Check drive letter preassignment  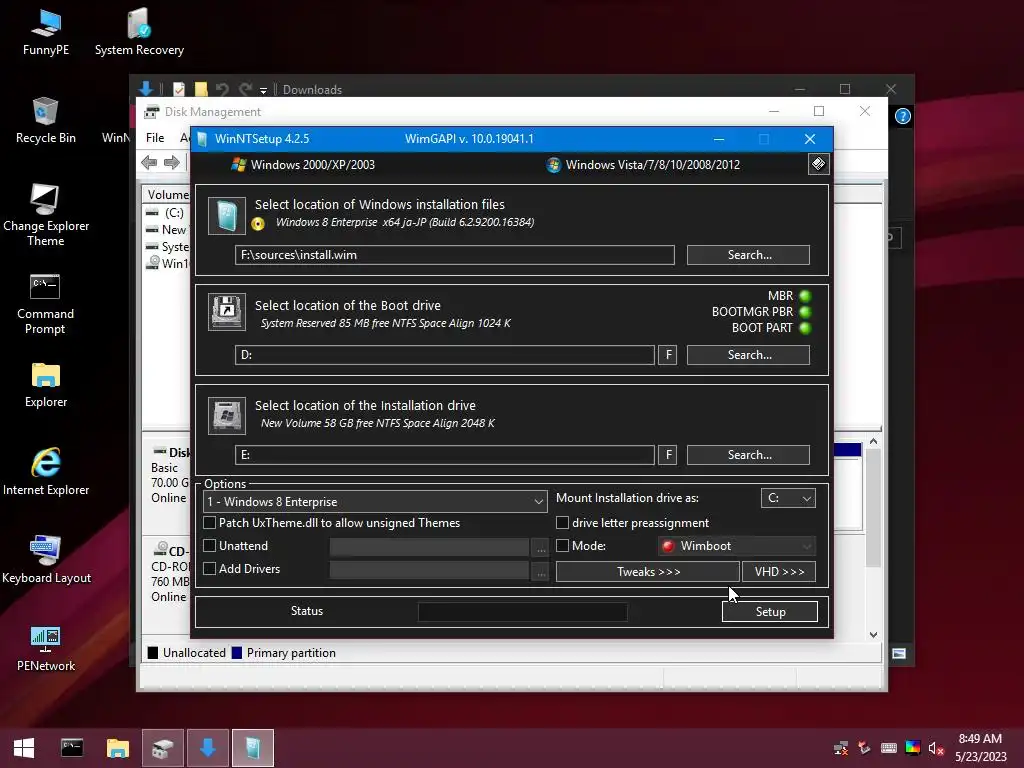point(562,522)
